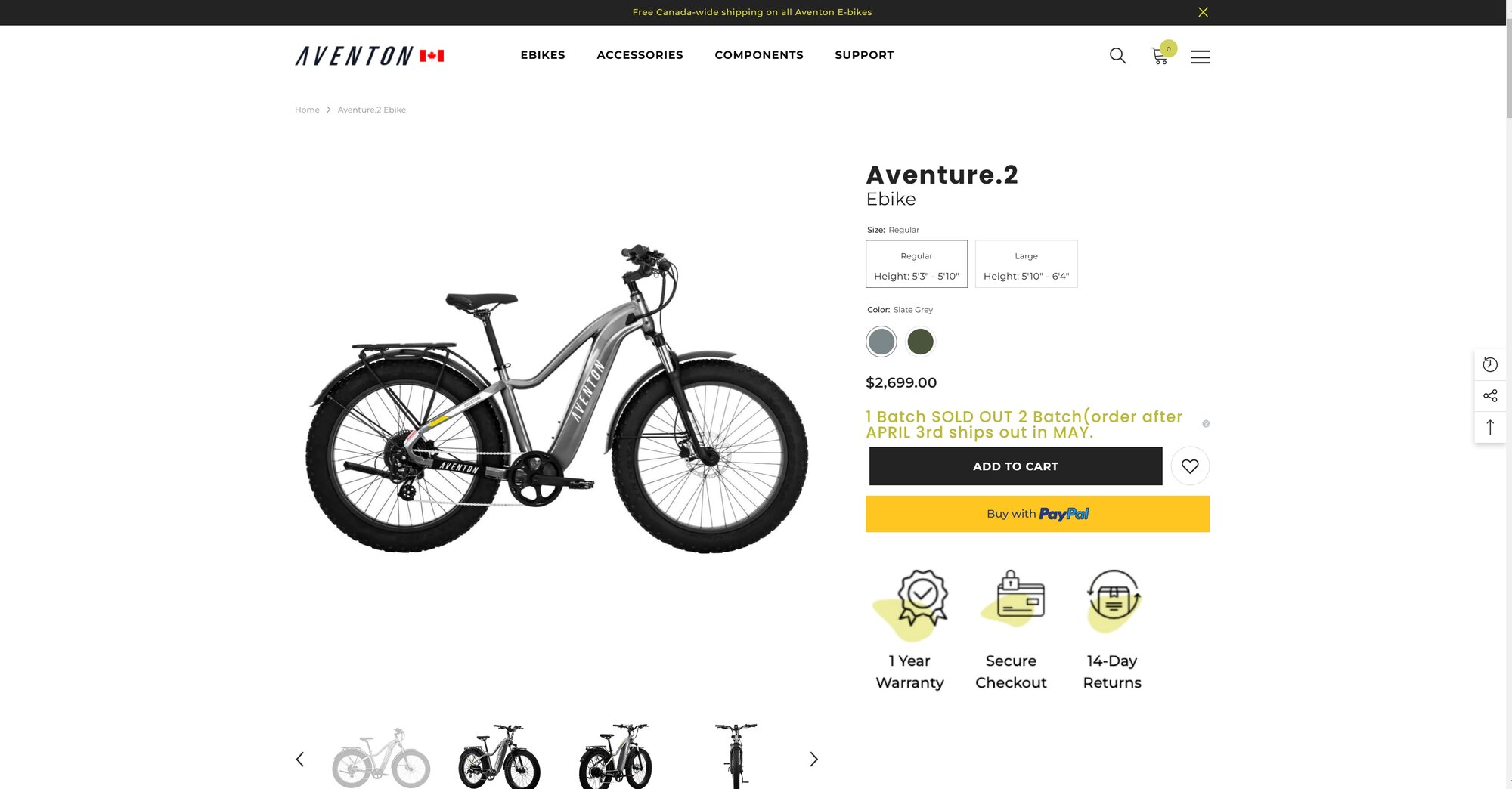Choose the Slate Grey color swatch
The height and width of the screenshot is (789, 1512).
(881, 342)
